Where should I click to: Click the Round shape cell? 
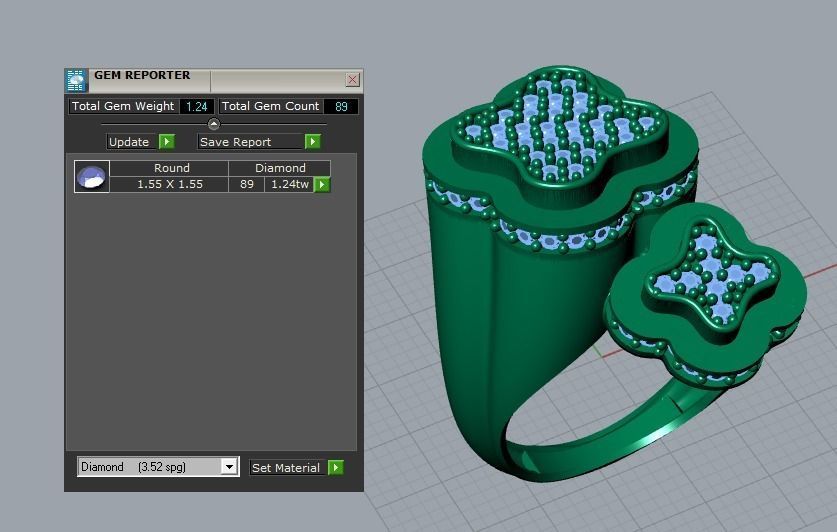169,168
